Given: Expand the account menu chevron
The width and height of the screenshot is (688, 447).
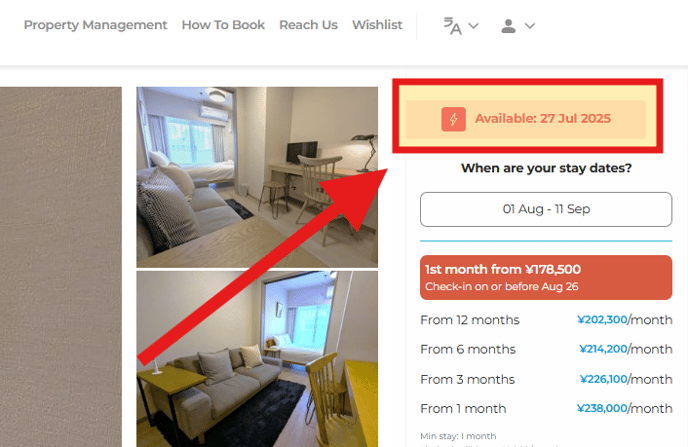Looking at the screenshot, I should (x=530, y=26).
